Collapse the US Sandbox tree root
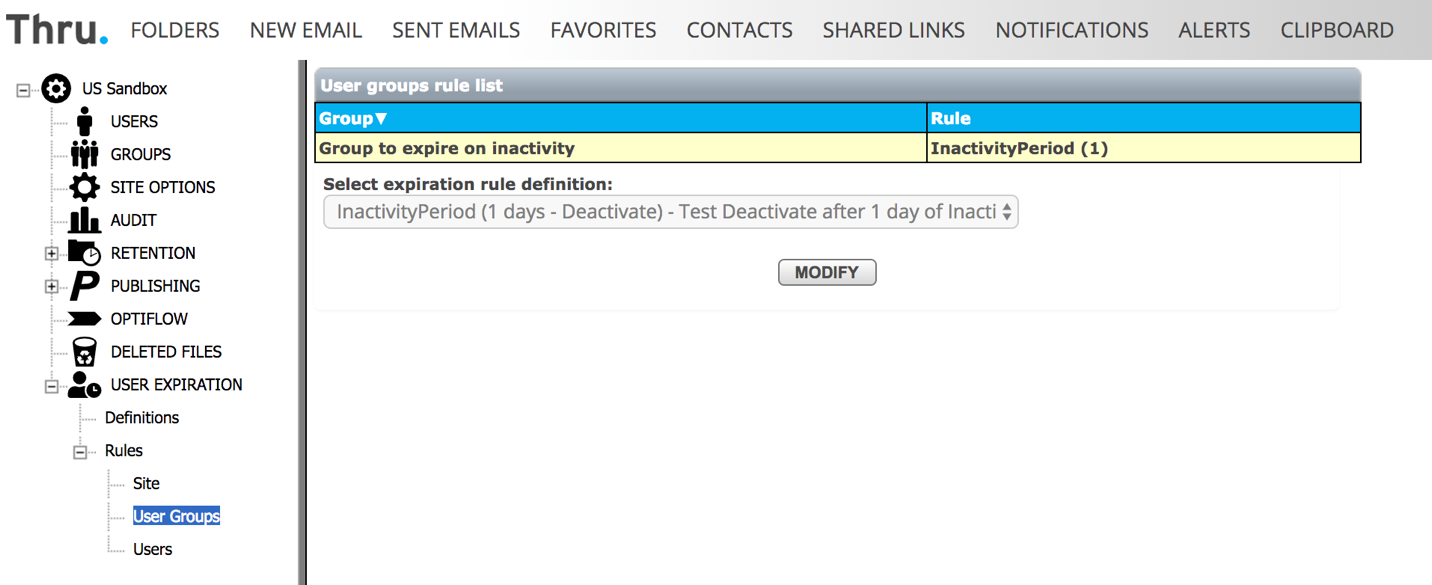1432x585 pixels. tap(24, 90)
